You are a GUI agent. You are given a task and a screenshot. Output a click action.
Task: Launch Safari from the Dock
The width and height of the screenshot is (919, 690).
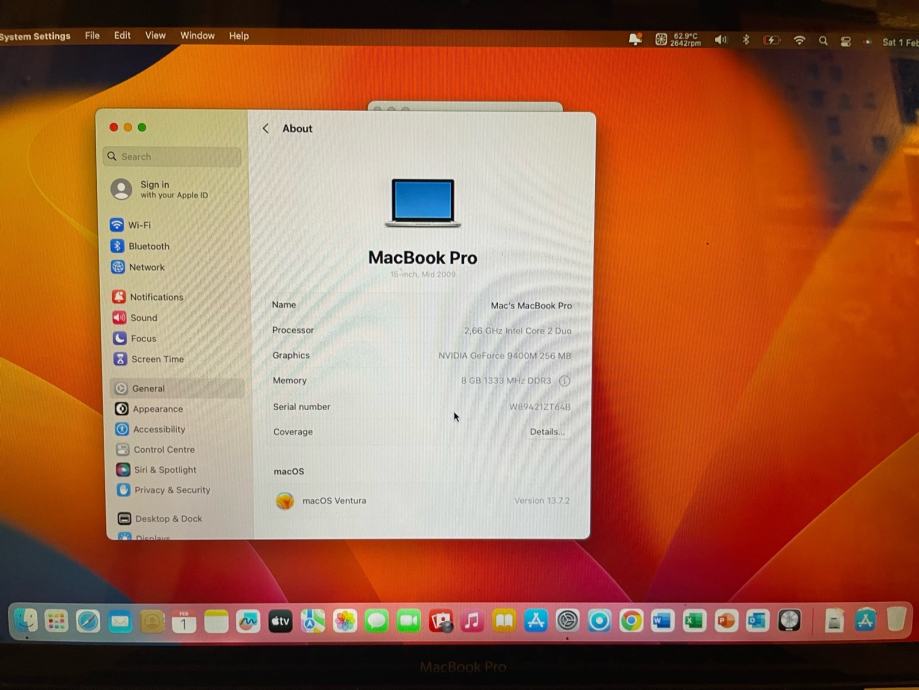point(88,621)
